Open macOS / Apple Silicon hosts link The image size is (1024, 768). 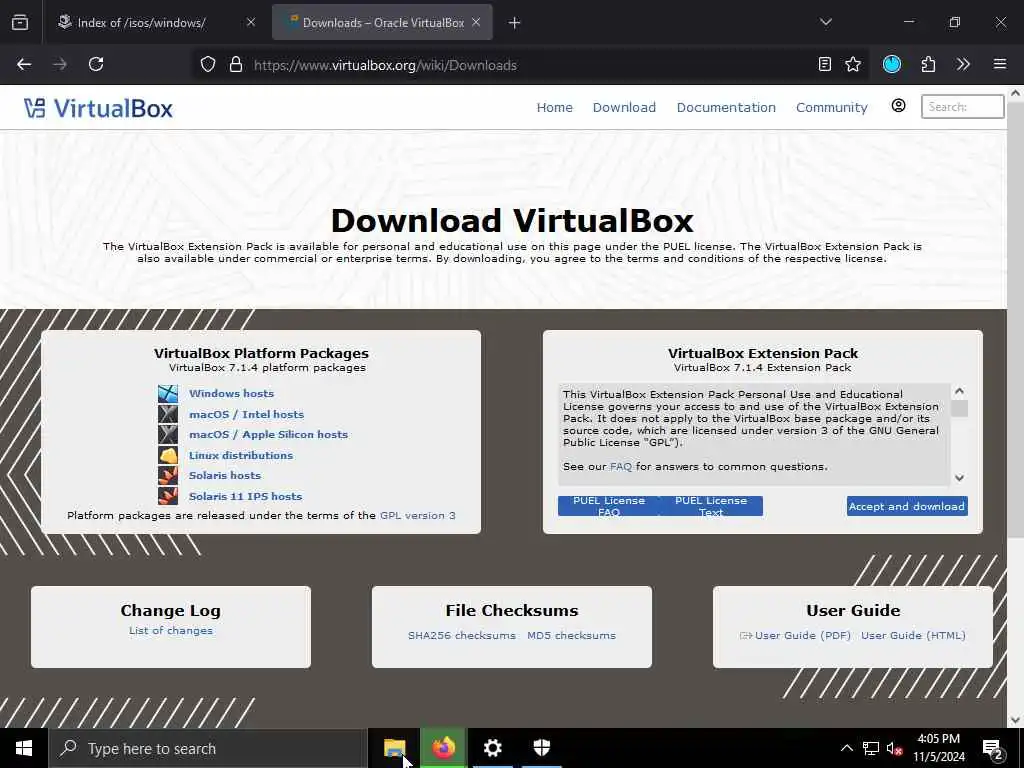[x=268, y=434]
